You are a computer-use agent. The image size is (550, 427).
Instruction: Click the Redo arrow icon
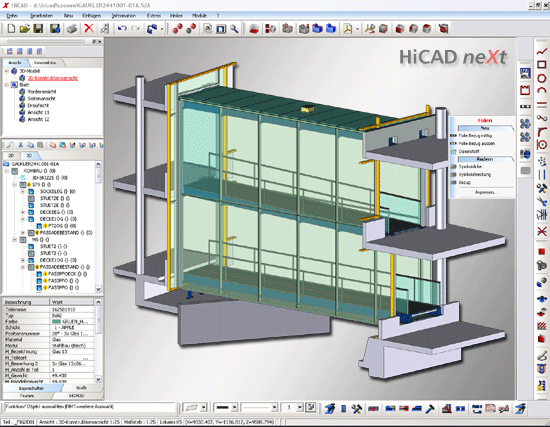[x=135, y=28]
